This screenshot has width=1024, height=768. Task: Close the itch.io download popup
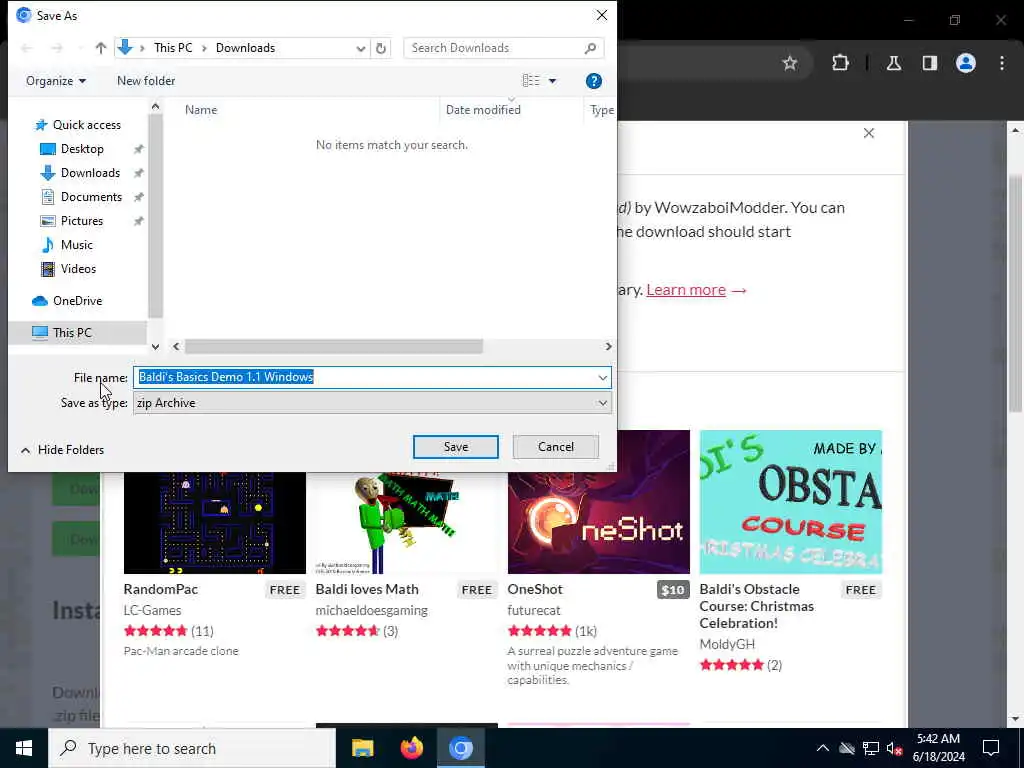tap(869, 133)
